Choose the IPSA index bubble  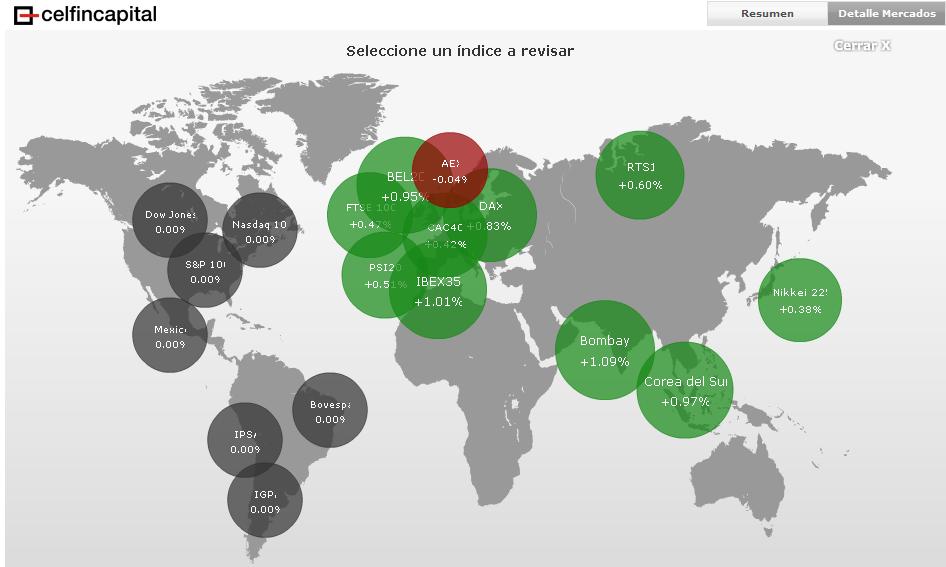(245, 440)
